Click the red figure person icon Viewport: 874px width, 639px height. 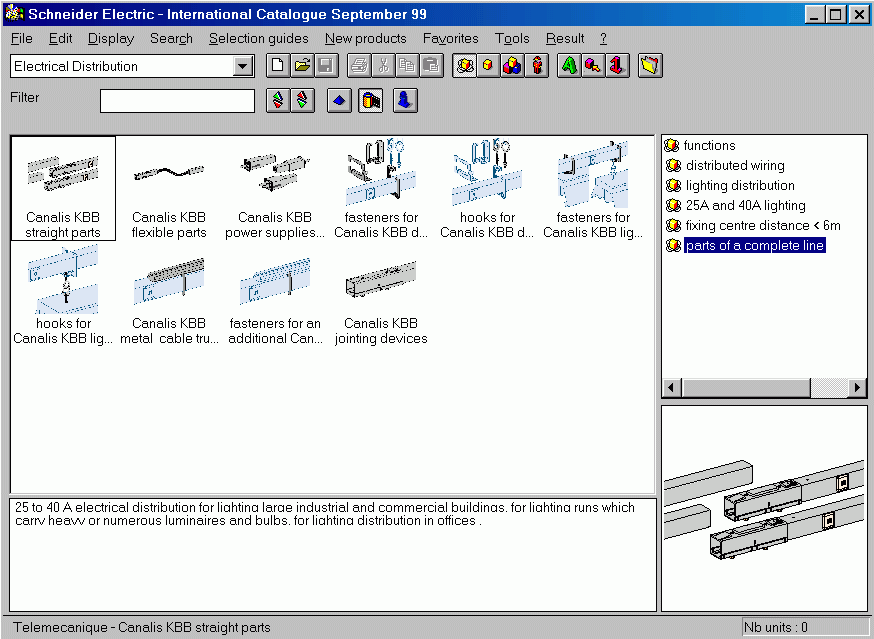pyautogui.click(x=537, y=66)
